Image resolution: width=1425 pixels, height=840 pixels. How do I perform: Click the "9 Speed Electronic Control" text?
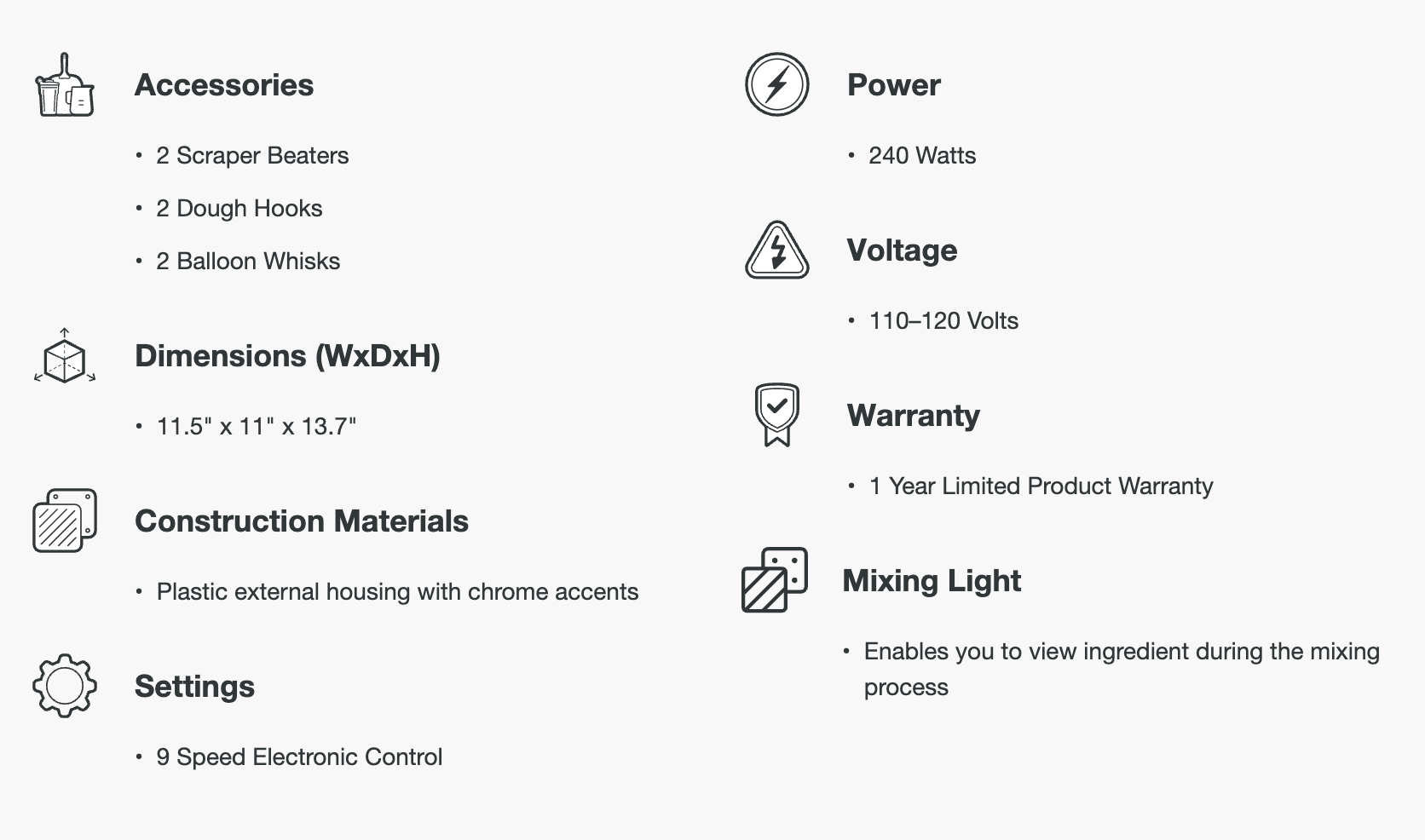pos(299,757)
